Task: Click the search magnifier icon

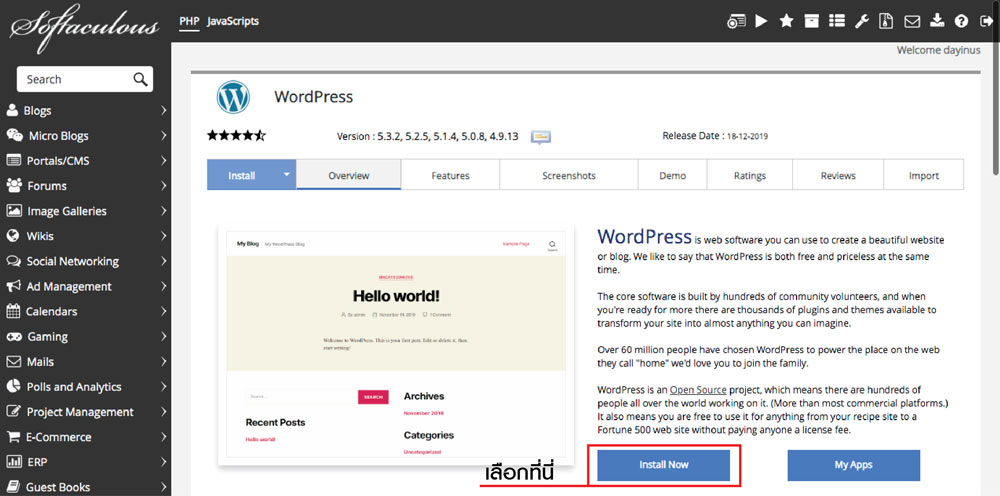Action: pos(141,79)
